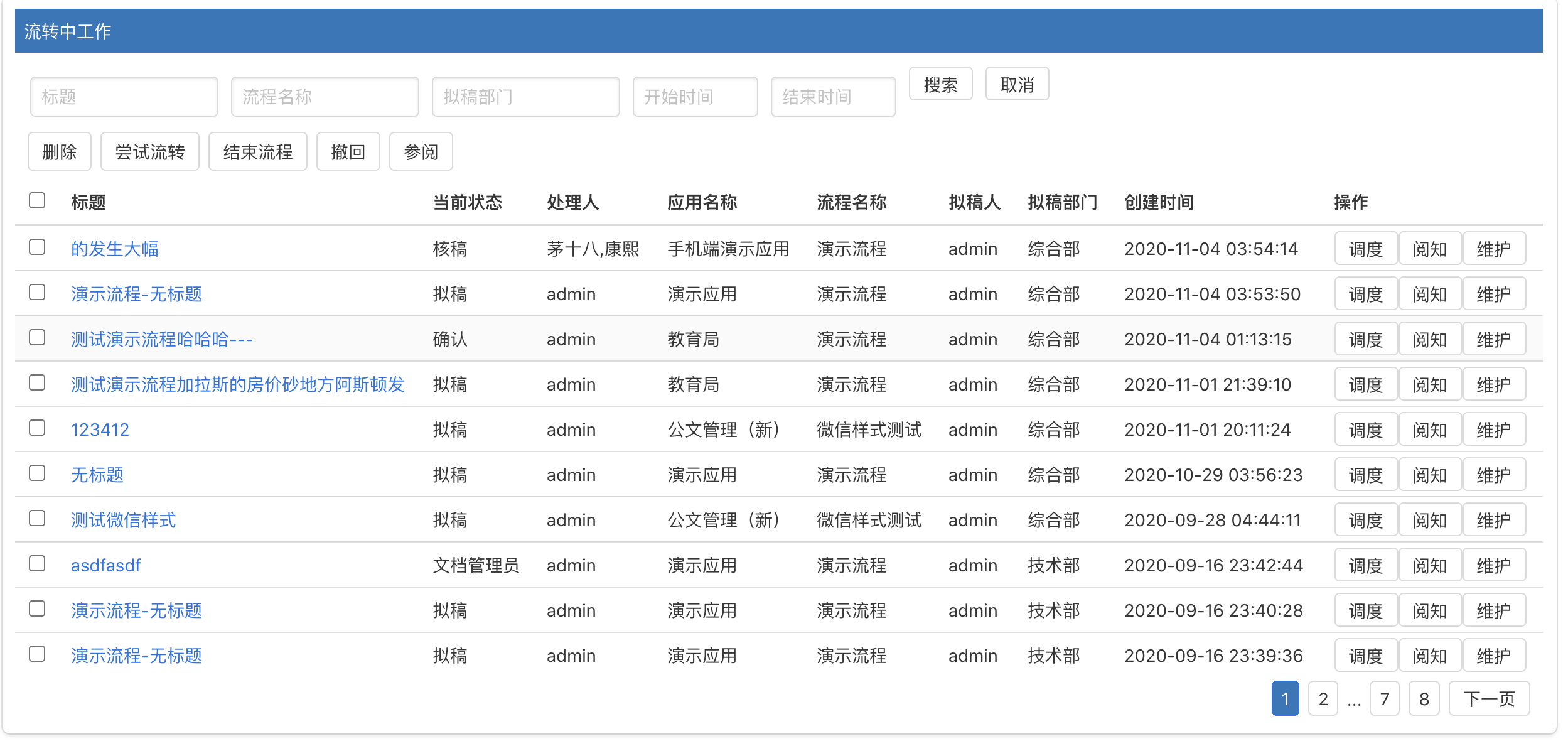Focus the 标题 search field
1568x746 pixels.
[124, 97]
